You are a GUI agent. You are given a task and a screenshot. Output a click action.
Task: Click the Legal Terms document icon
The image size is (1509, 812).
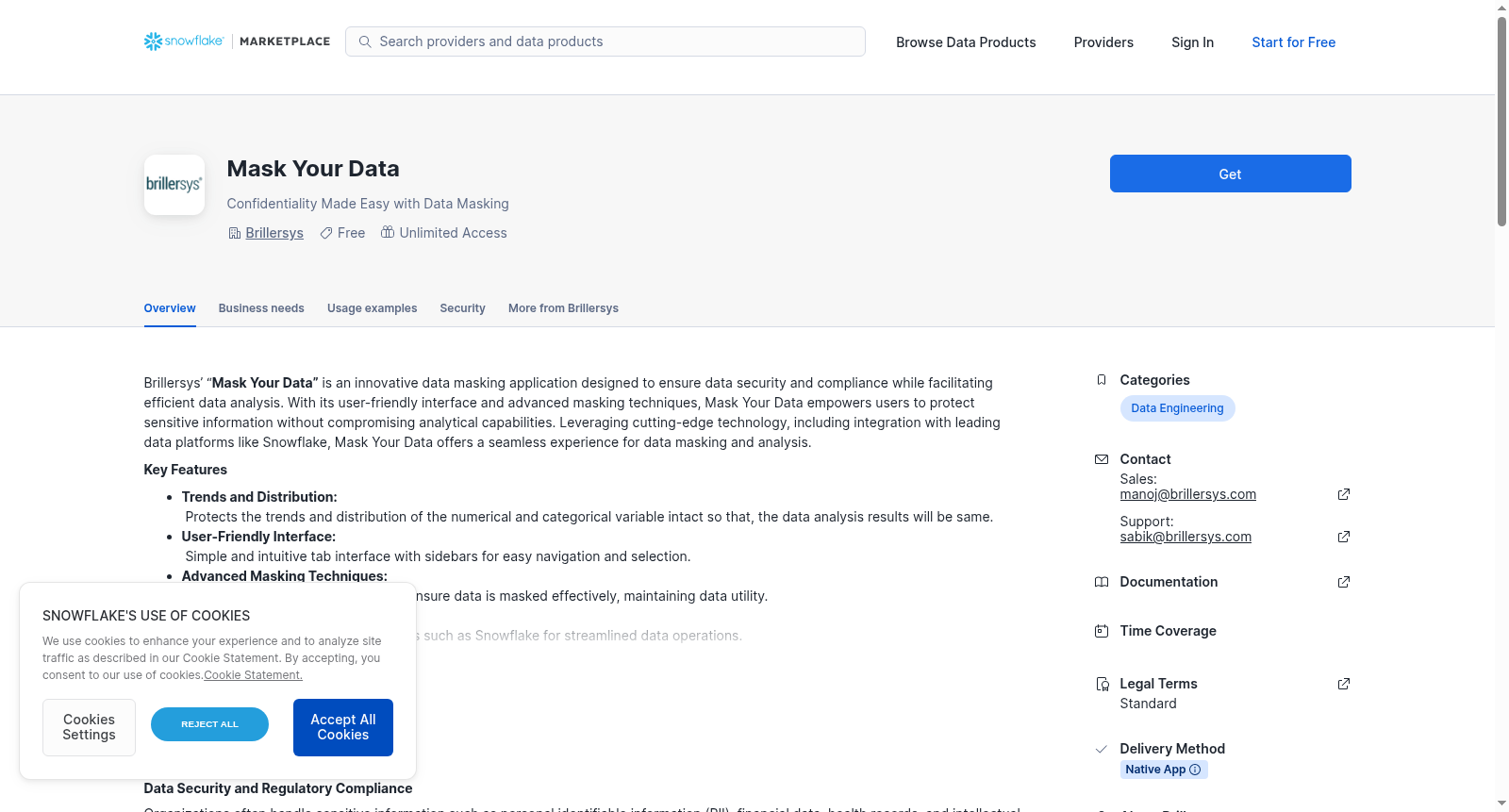[1102, 684]
